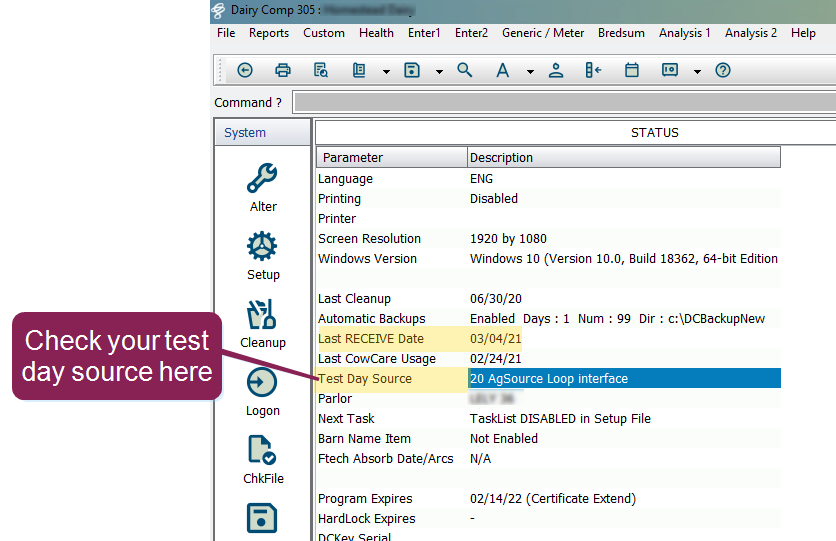Select the System panel tab
The width and height of the screenshot is (836, 541).
262,133
